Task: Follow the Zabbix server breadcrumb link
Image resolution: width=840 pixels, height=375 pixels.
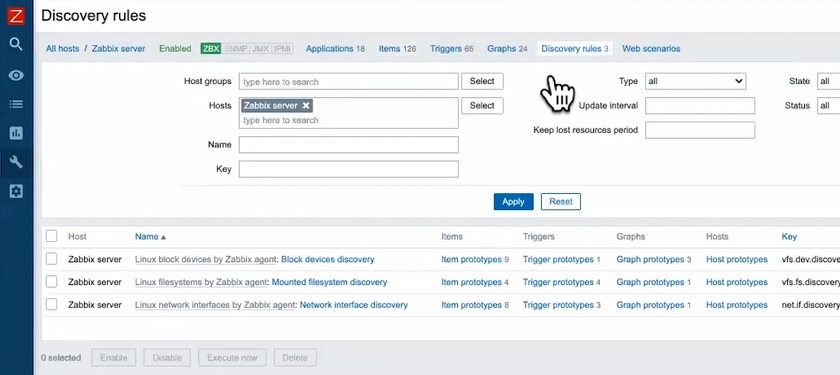Action: (118, 49)
